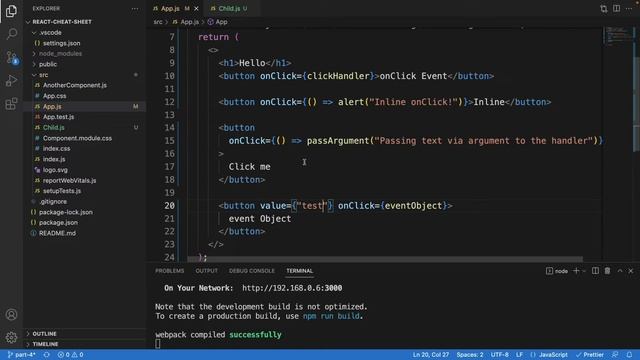Open the Search view in activity bar
640x360 pixels.
click(x=11, y=33)
